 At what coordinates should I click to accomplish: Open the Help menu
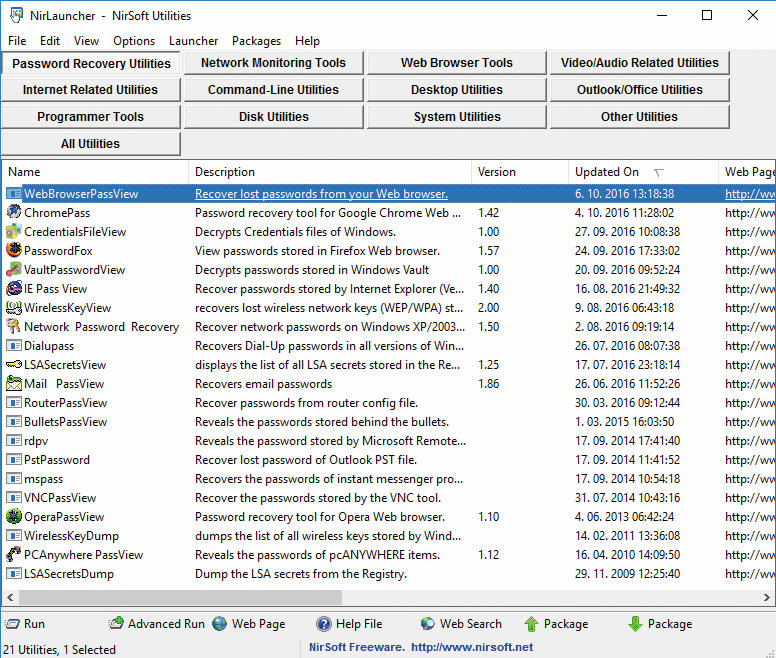[307, 41]
